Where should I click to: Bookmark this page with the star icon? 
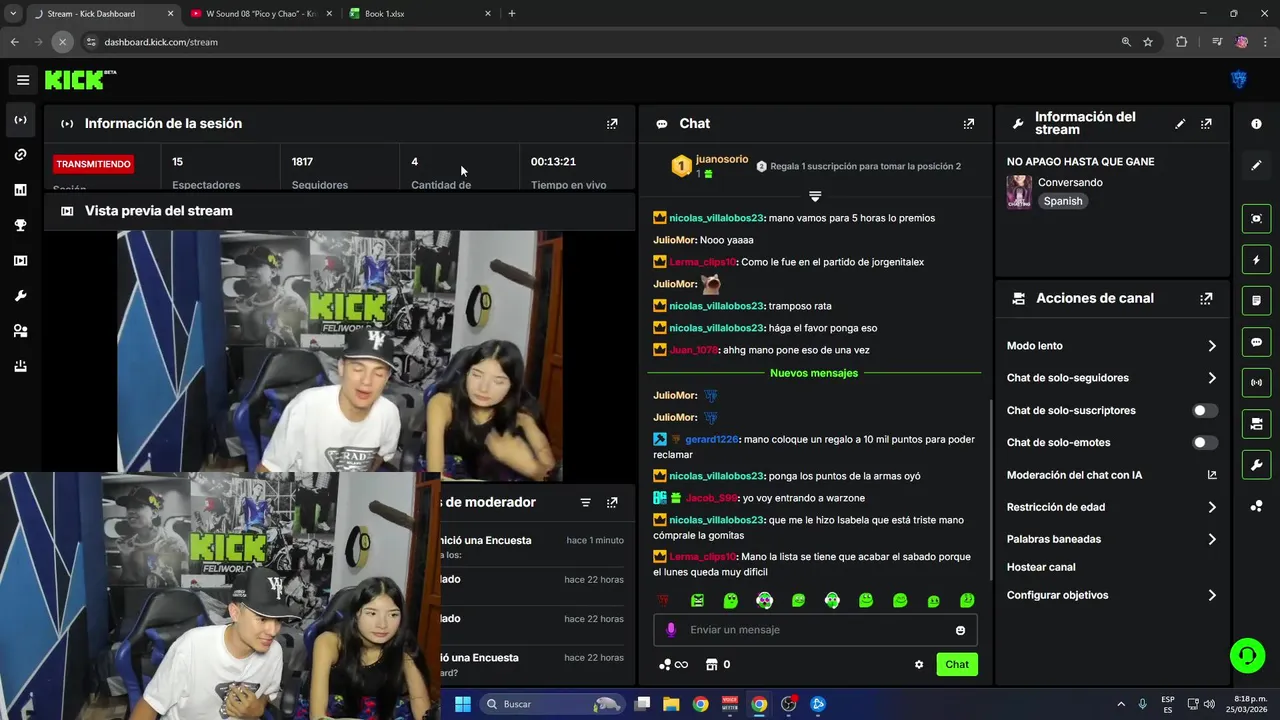click(1148, 42)
